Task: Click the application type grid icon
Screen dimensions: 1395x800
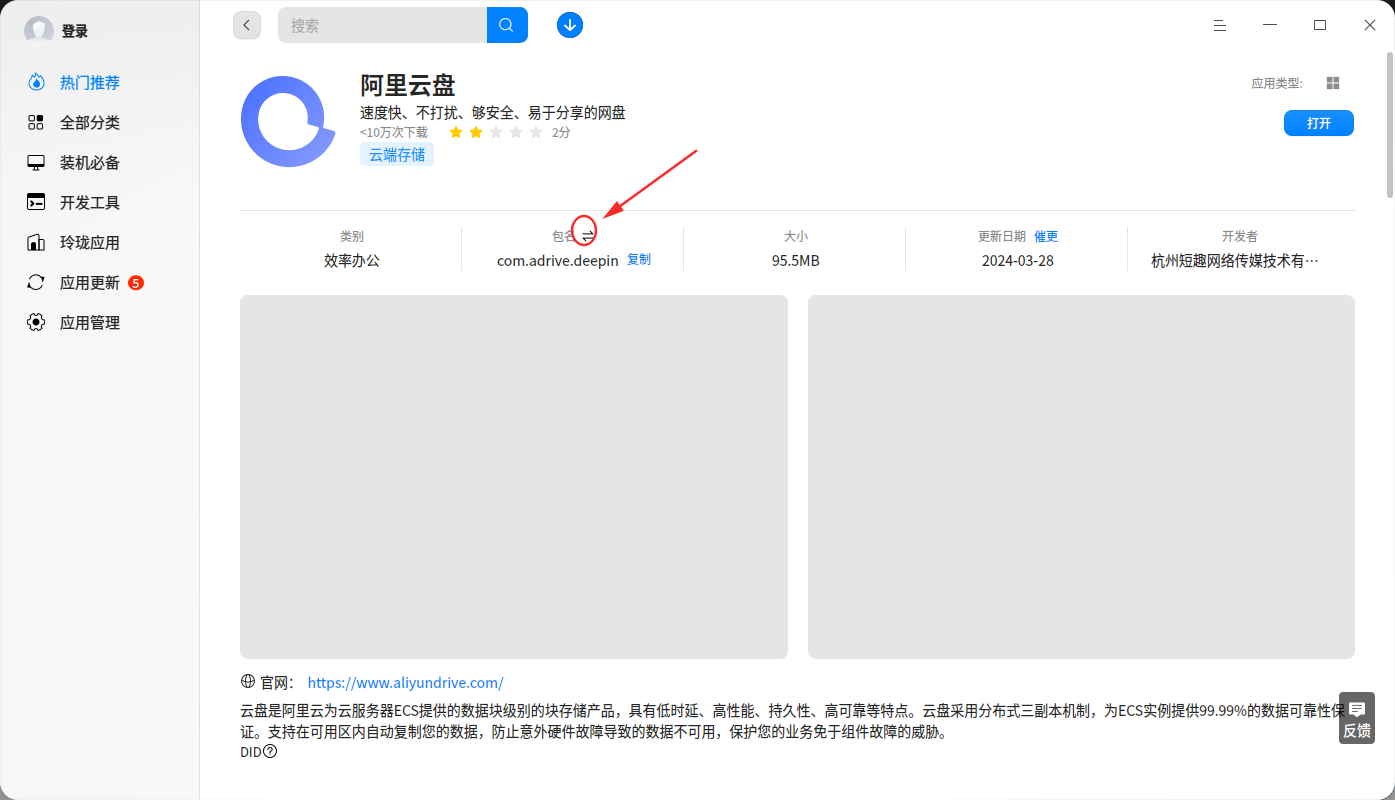Action: (1332, 83)
